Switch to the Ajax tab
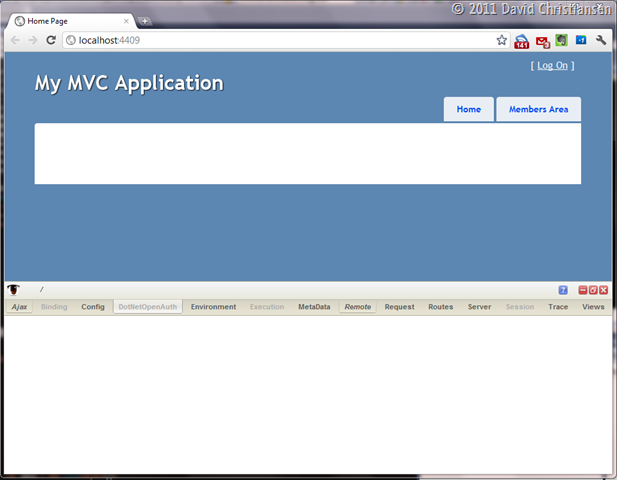The width and height of the screenshot is (617, 480). coord(19,307)
